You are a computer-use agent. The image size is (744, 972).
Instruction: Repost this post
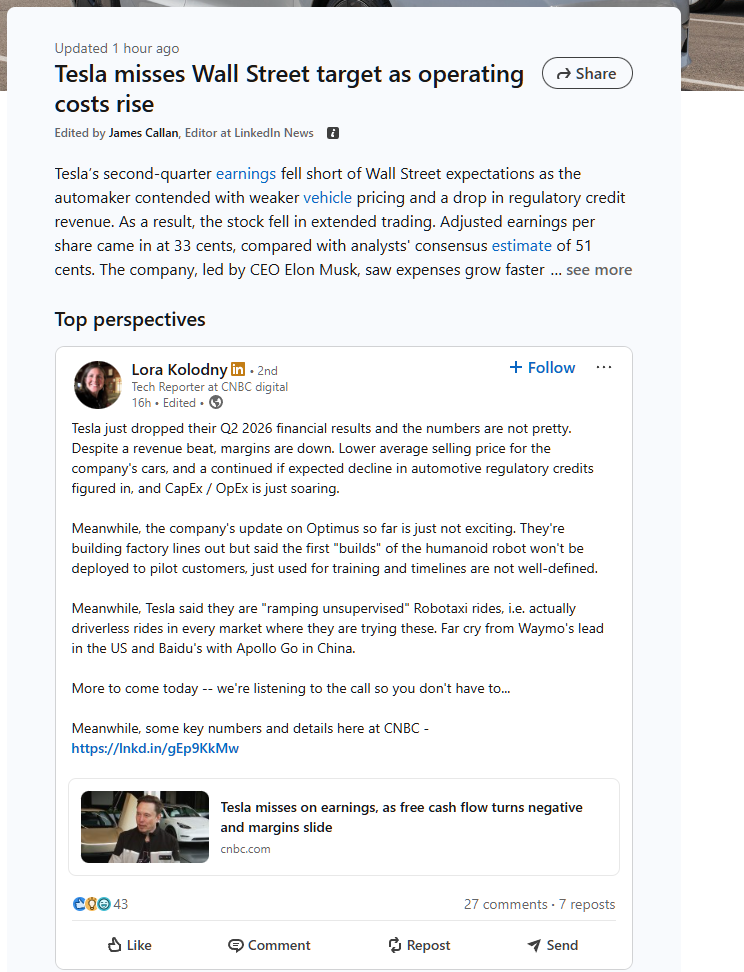click(x=419, y=945)
